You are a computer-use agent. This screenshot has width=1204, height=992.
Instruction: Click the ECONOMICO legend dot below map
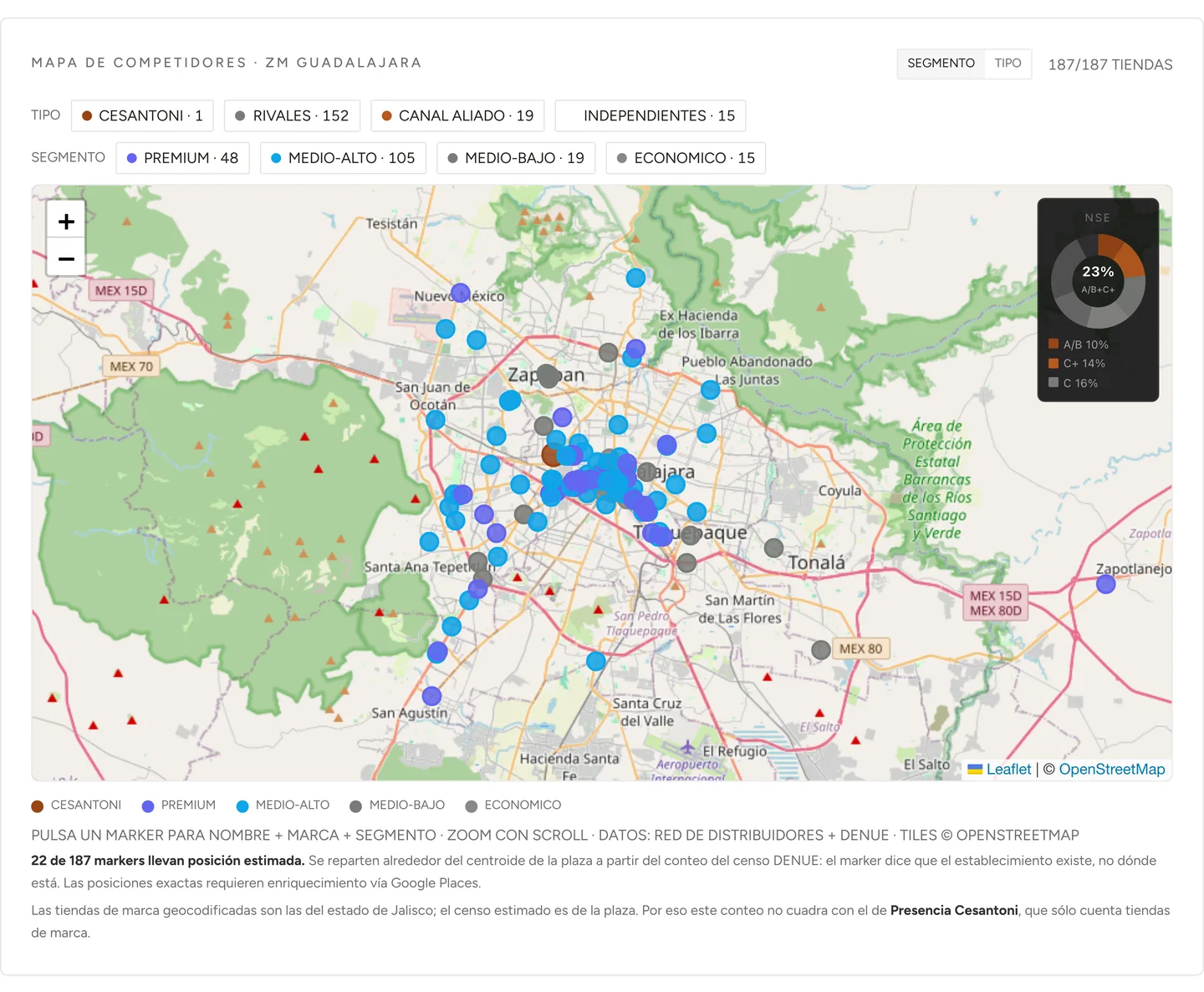471,806
